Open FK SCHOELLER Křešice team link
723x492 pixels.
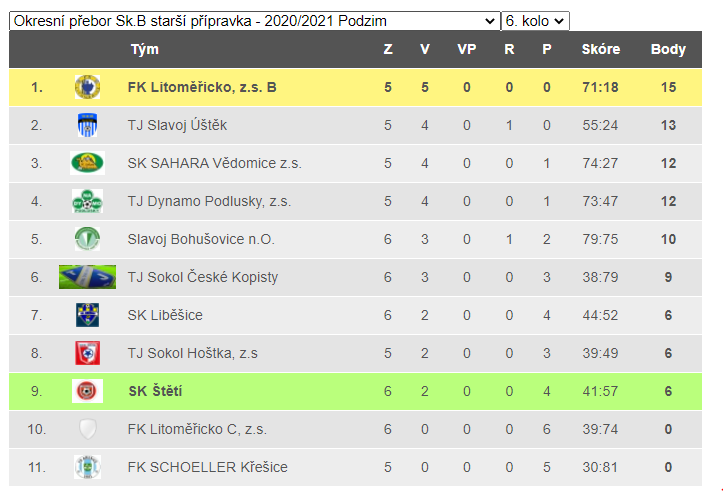pyautogui.click(x=207, y=467)
